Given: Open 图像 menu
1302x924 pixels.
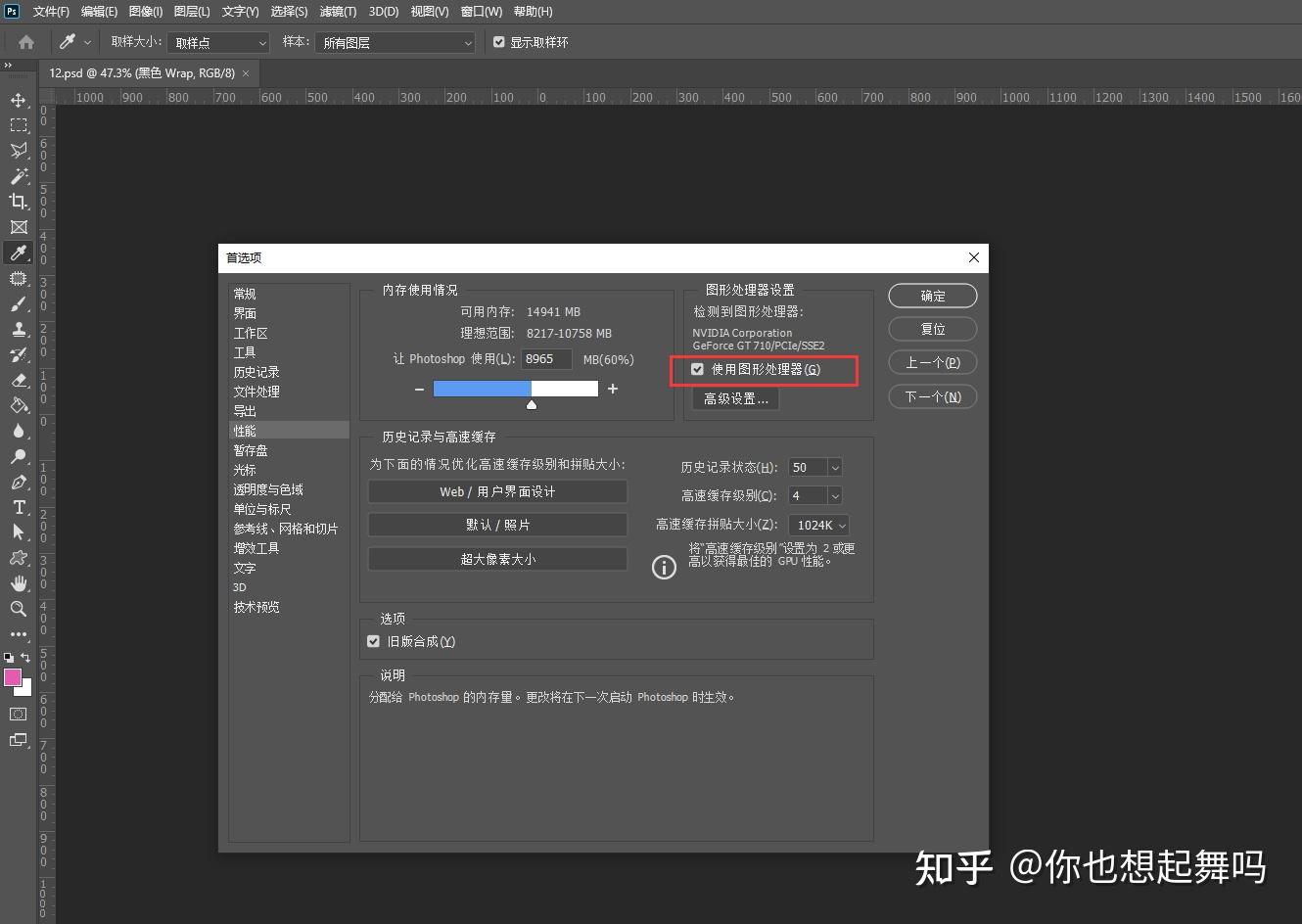Looking at the screenshot, I should [x=146, y=12].
